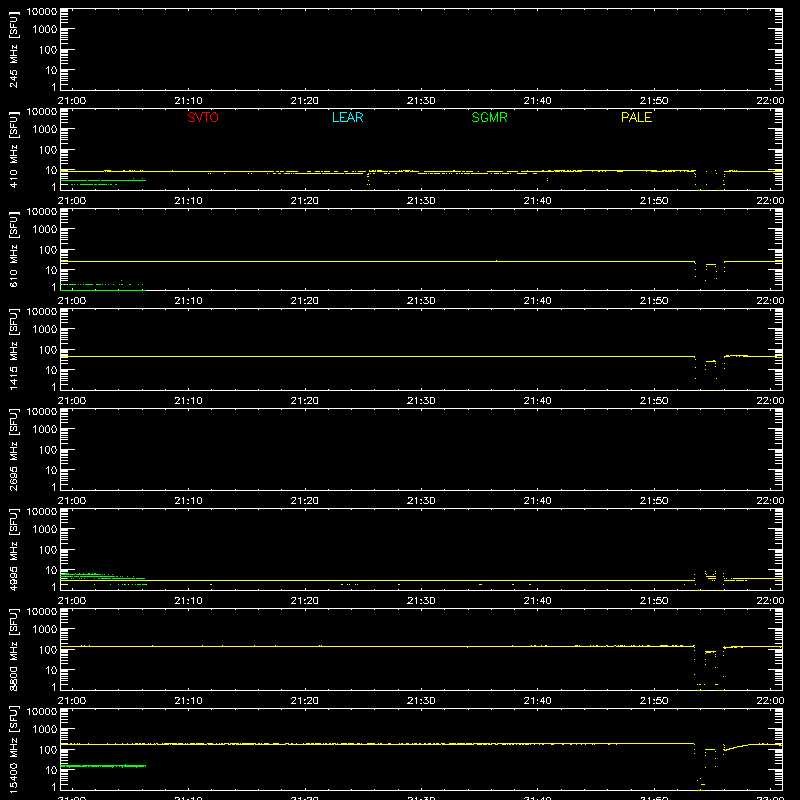
Task: Select the 2695 MHz [SFU] axis title
Action: tap(13, 449)
